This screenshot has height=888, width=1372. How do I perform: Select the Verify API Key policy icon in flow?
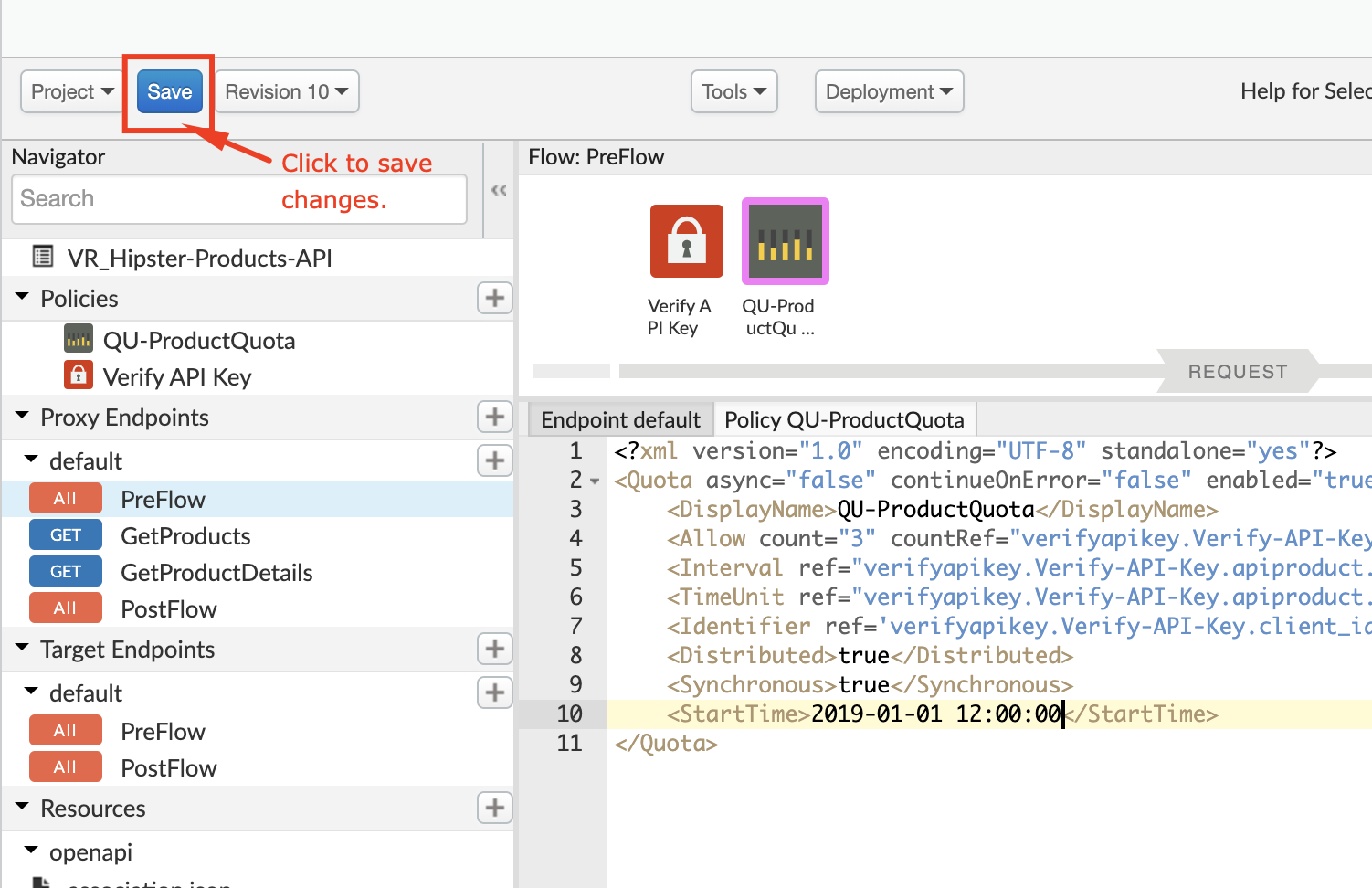687,241
